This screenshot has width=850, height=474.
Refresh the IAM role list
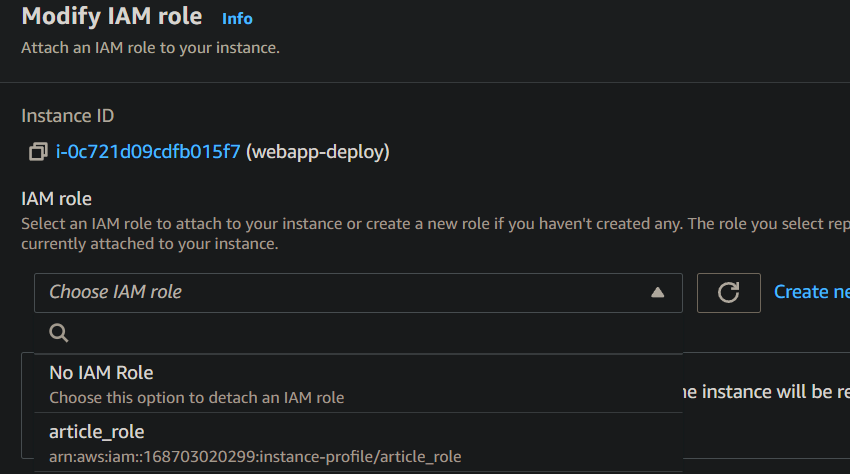pos(729,293)
